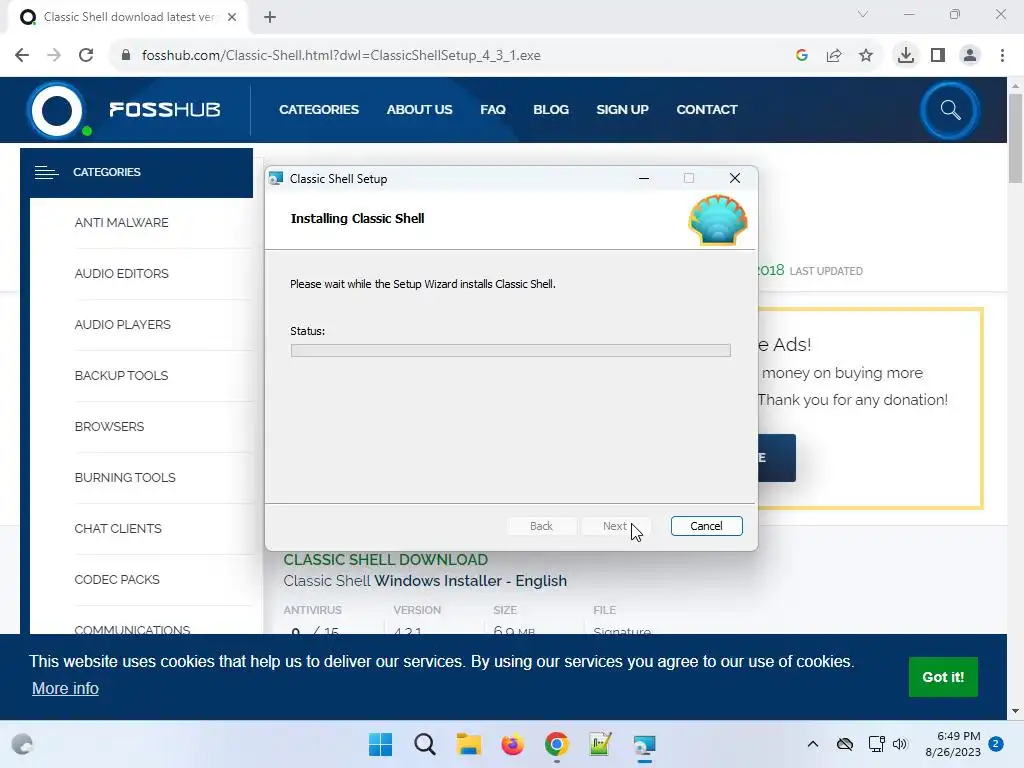Select AUDIO PLAYERS category

click(x=122, y=325)
